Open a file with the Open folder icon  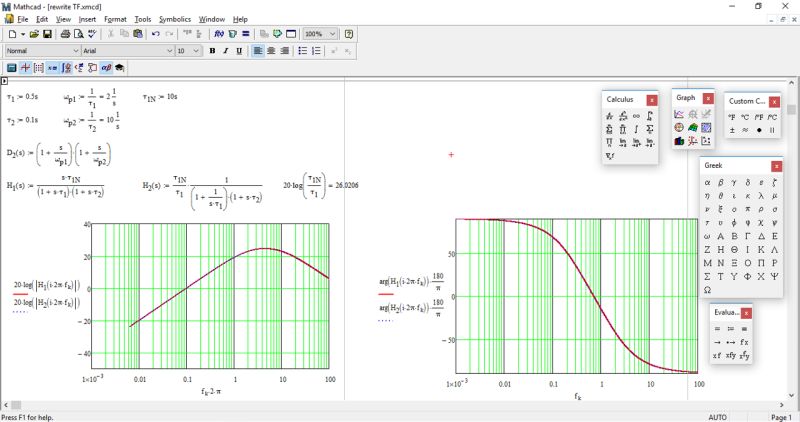coord(34,34)
